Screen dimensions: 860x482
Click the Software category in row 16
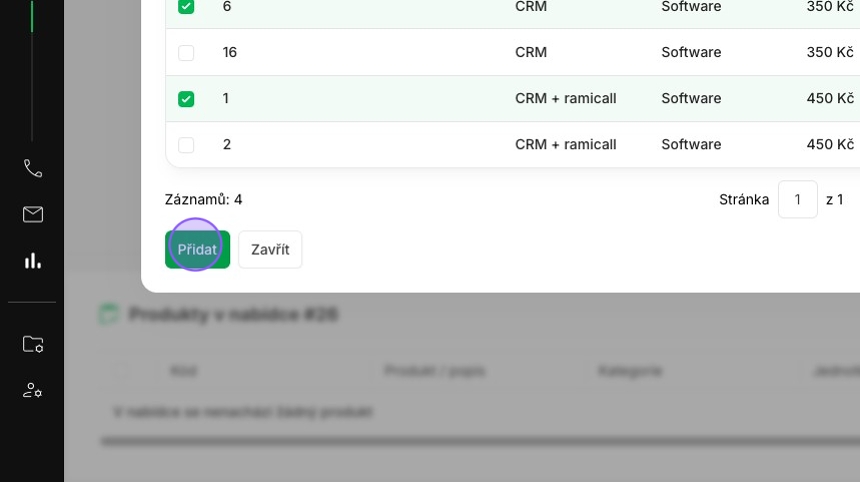(x=691, y=52)
